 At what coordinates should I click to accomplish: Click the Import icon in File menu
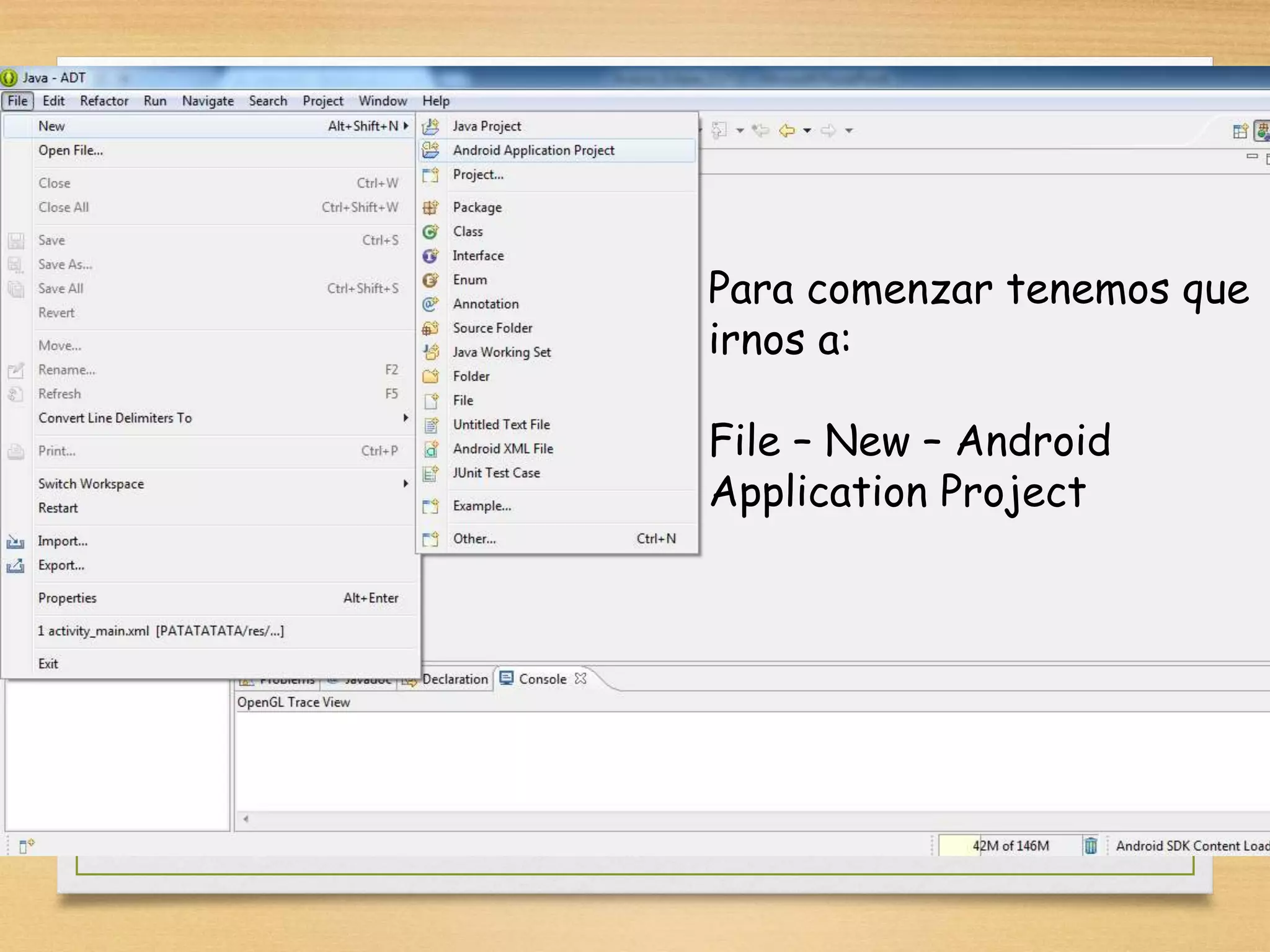coord(16,542)
